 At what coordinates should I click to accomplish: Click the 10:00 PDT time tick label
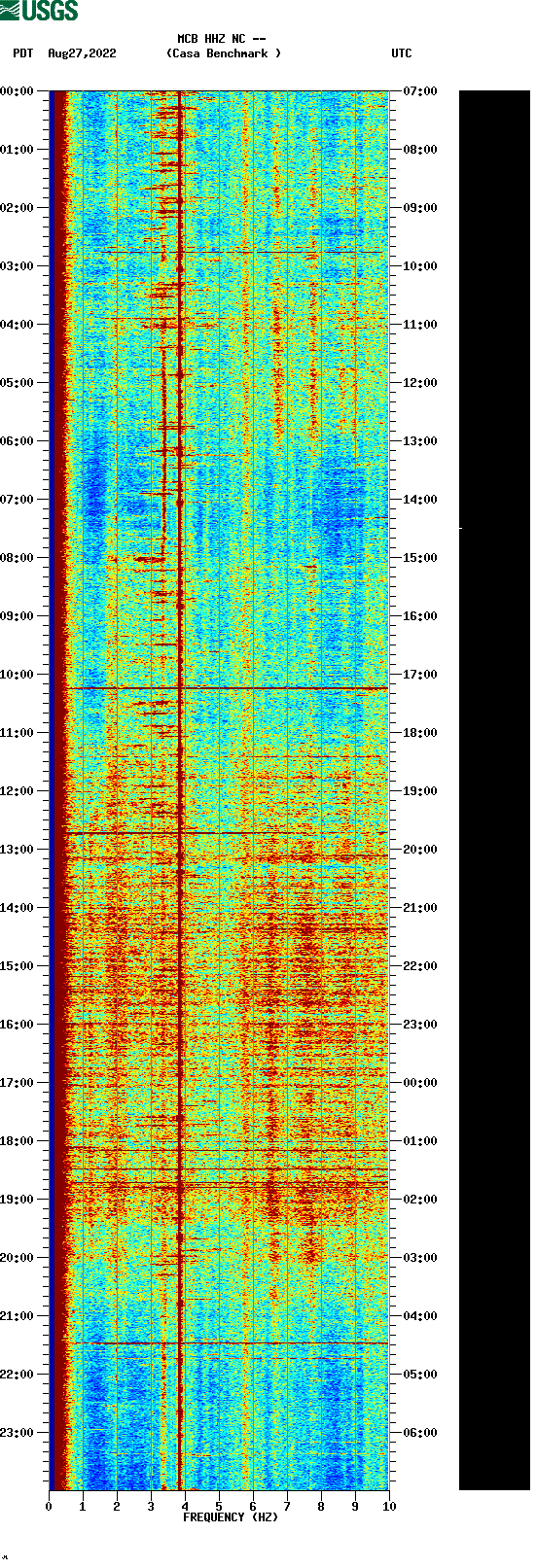18,675
